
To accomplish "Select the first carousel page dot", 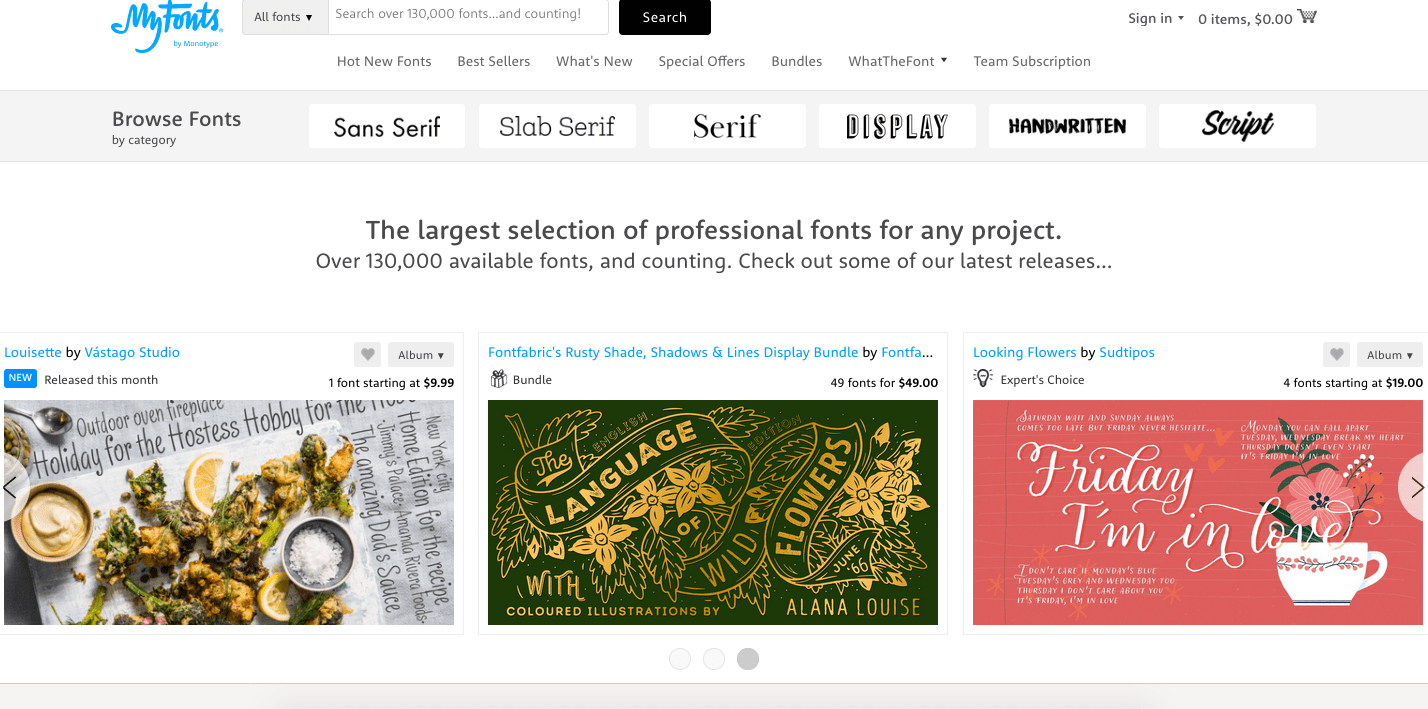I will point(680,659).
